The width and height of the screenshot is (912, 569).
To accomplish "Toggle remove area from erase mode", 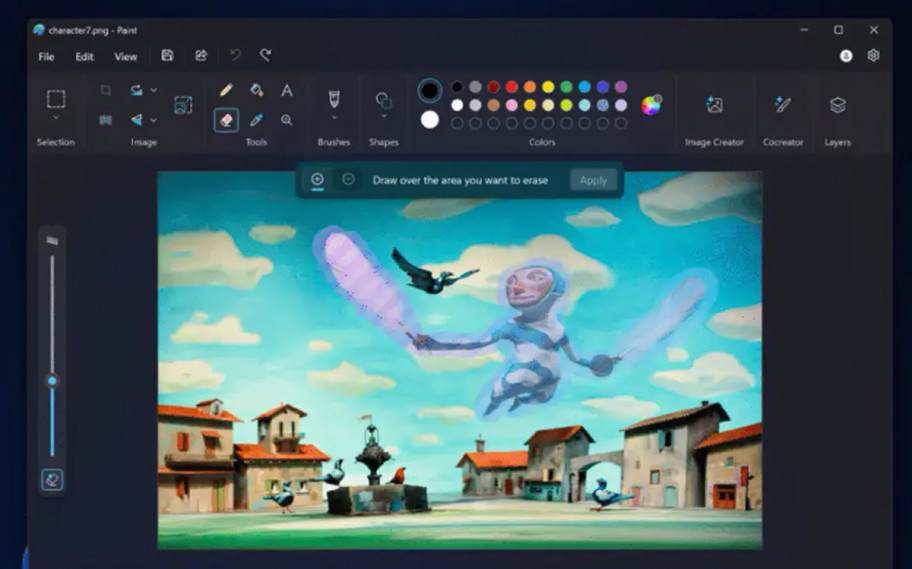I will [348, 179].
